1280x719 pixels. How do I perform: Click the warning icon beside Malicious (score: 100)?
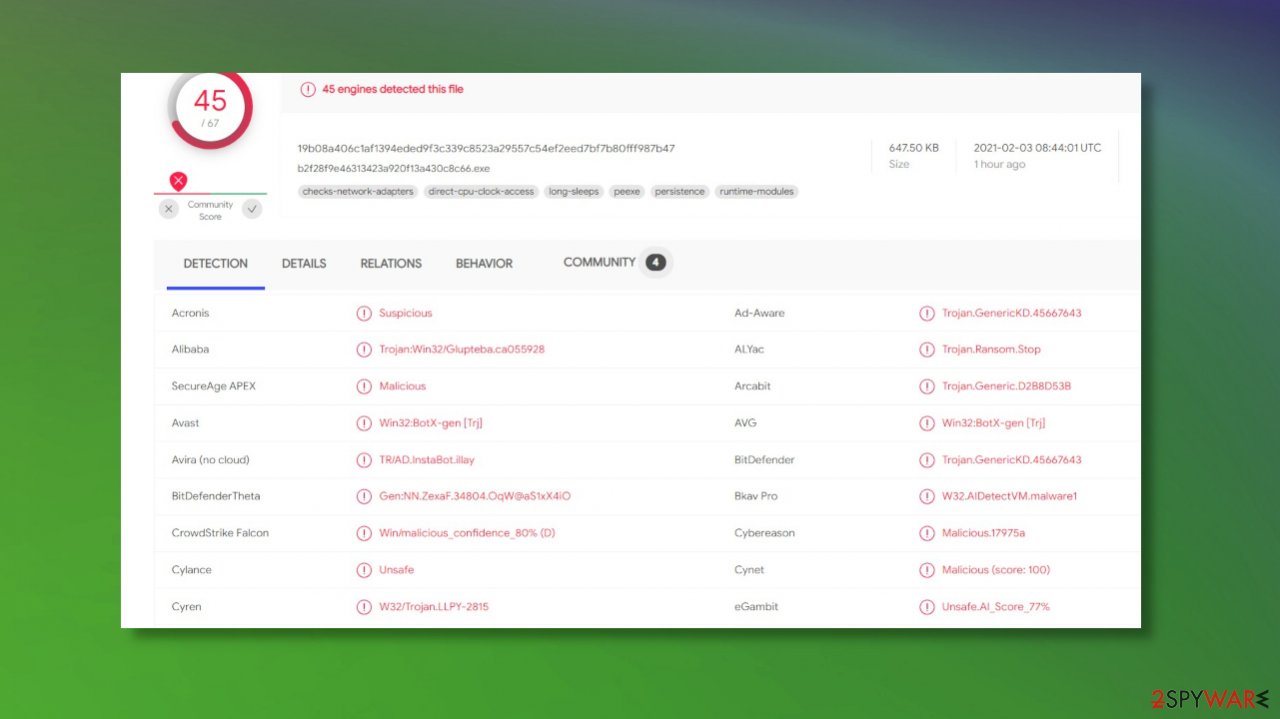click(x=927, y=570)
